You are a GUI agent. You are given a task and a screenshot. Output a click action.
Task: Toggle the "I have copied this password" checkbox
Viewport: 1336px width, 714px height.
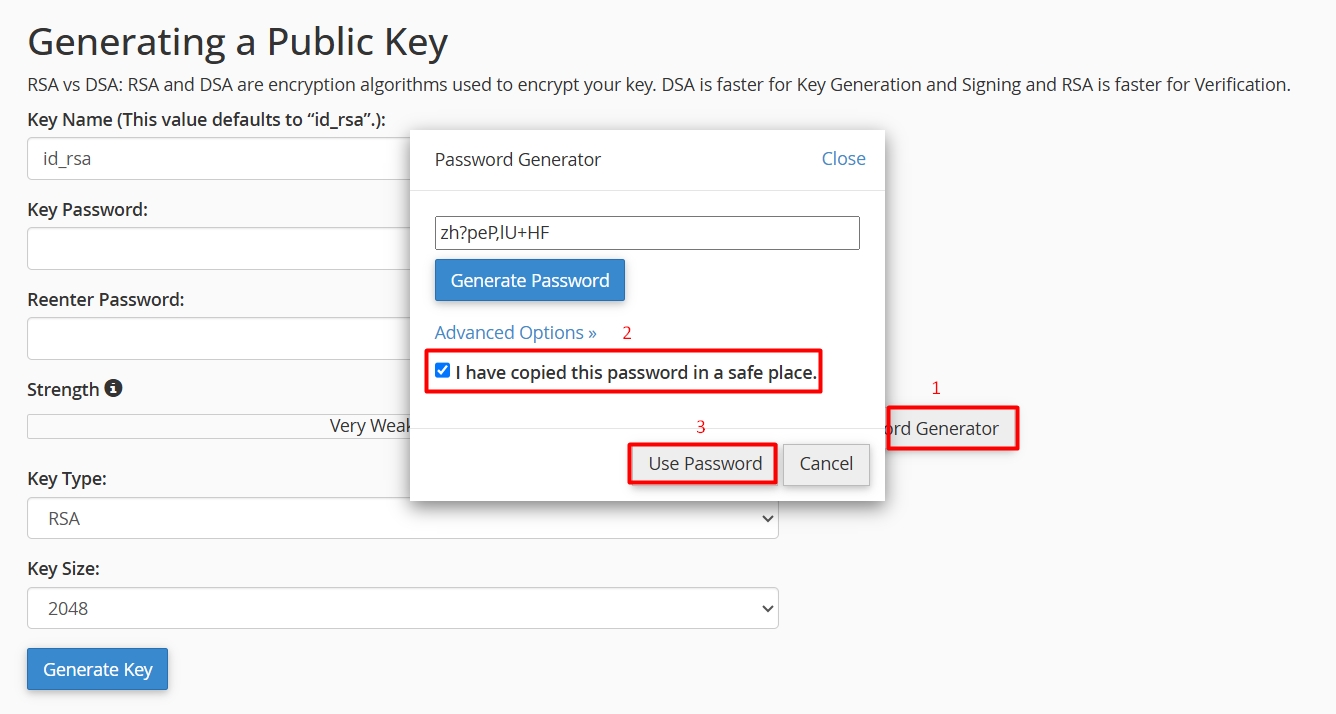443,371
